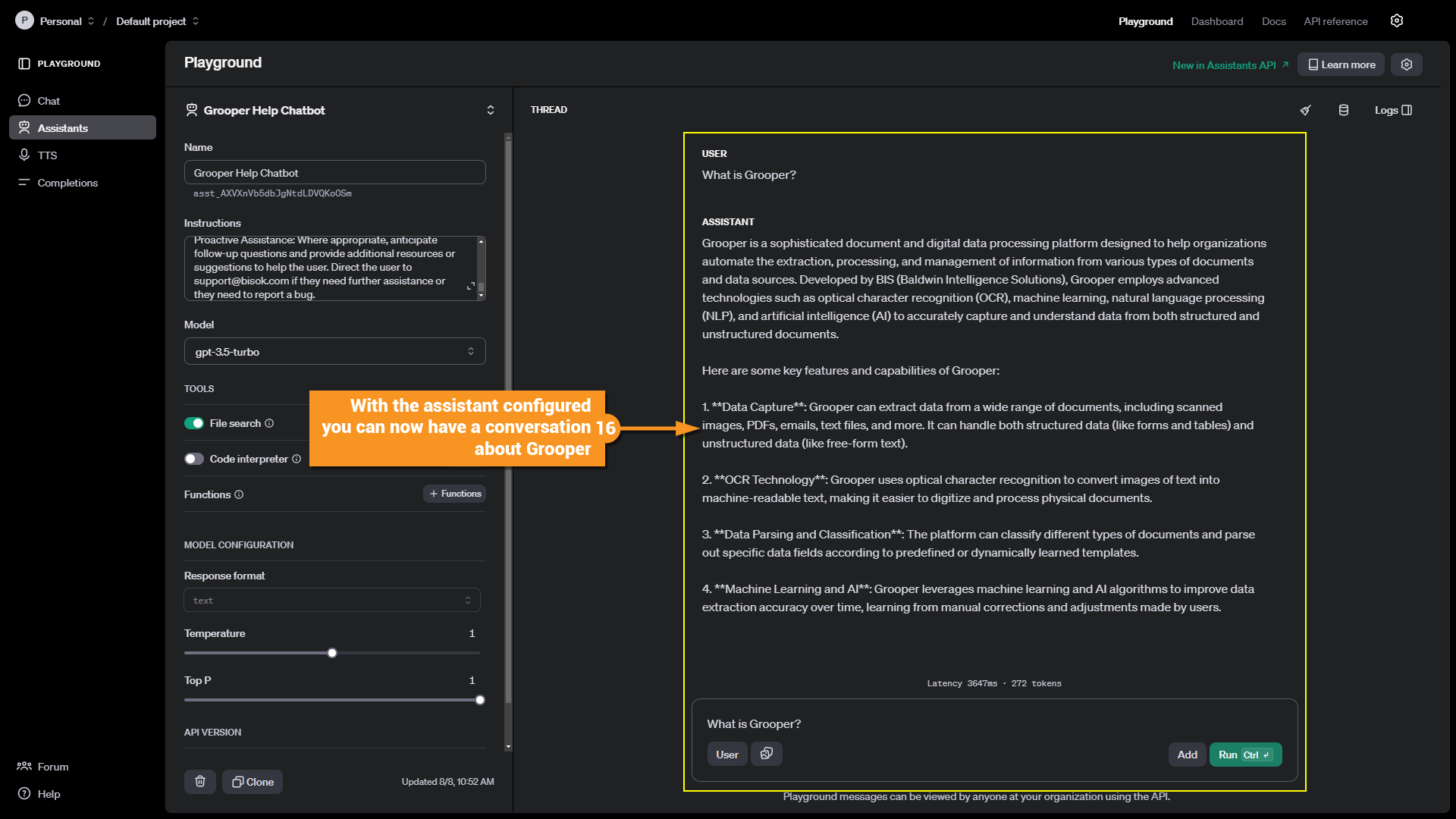Image resolution: width=1456 pixels, height=819 pixels.
Task: Expand the instructions box with expand icon
Action: pyautogui.click(x=471, y=286)
